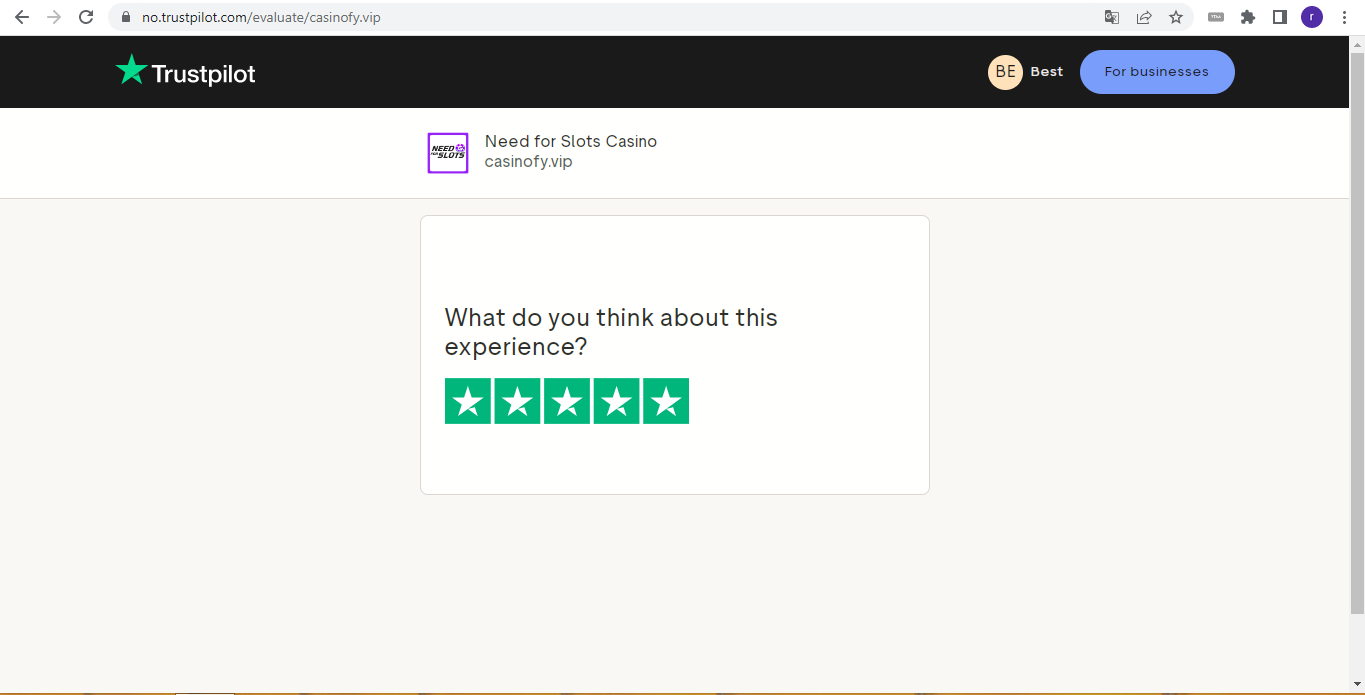The width and height of the screenshot is (1365, 695).
Task: Open the Chrome profile avatar
Action: [x=1312, y=17]
